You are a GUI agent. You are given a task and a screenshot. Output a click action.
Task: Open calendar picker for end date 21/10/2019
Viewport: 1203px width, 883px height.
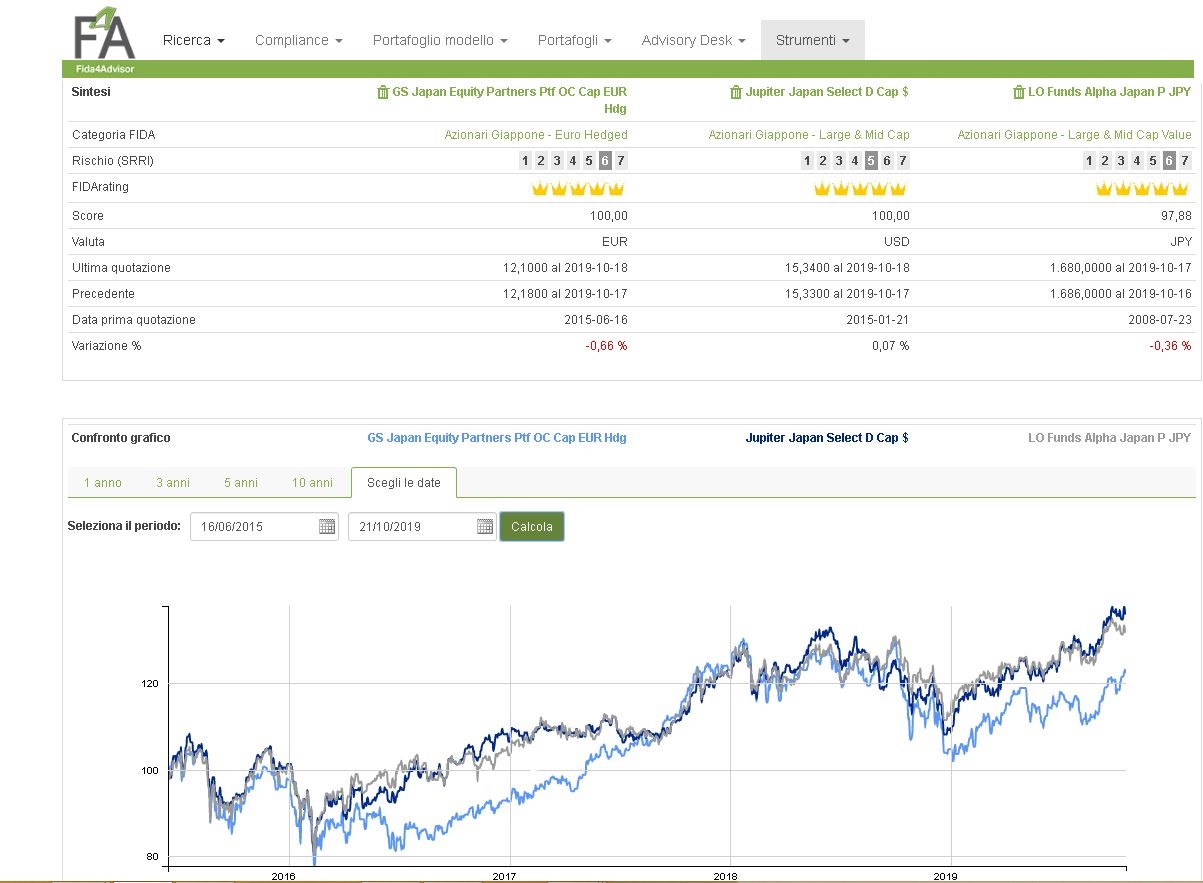(485, 526)
